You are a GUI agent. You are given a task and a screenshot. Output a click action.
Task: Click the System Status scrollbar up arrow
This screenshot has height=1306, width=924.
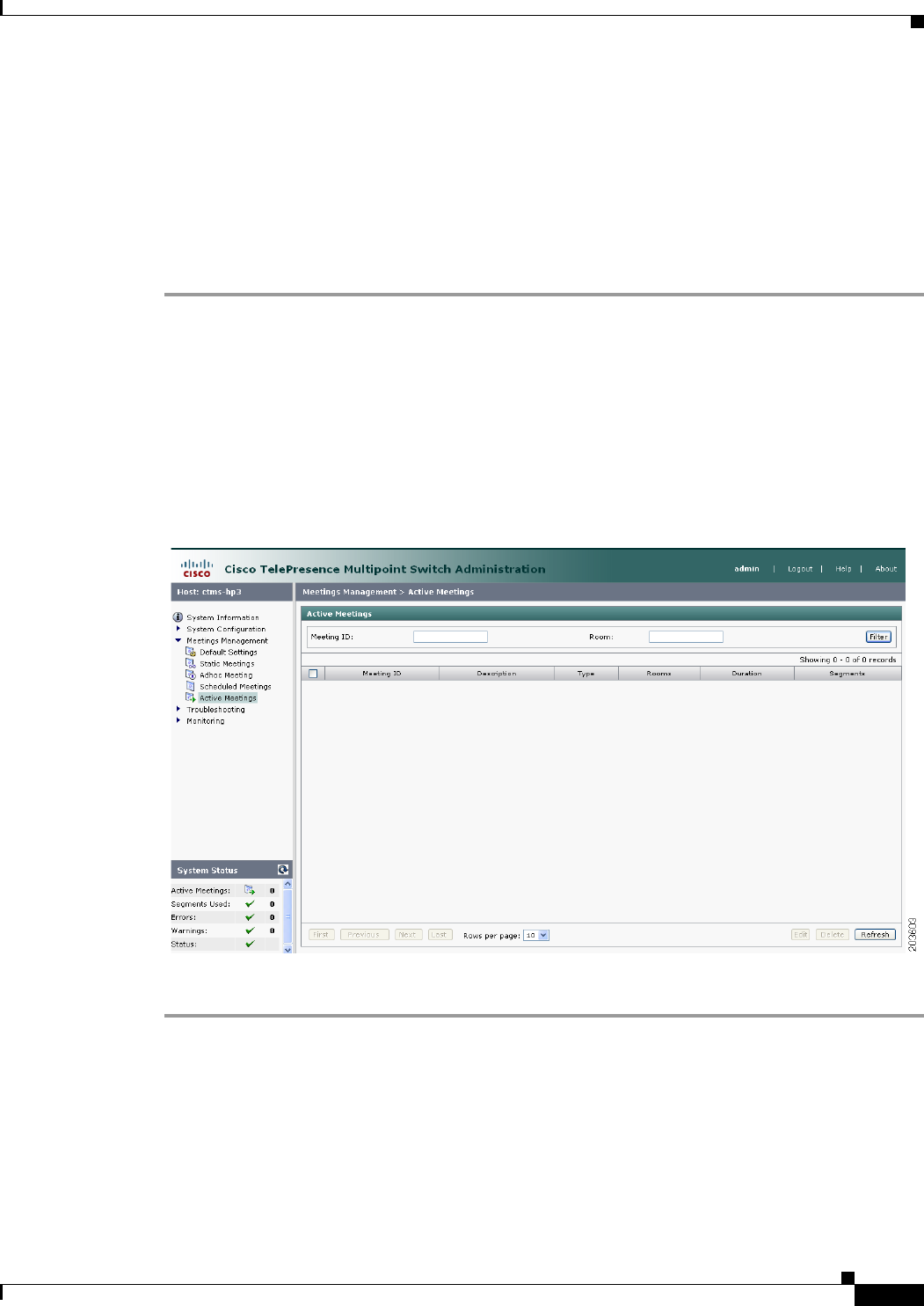click(x=287, y=884)
